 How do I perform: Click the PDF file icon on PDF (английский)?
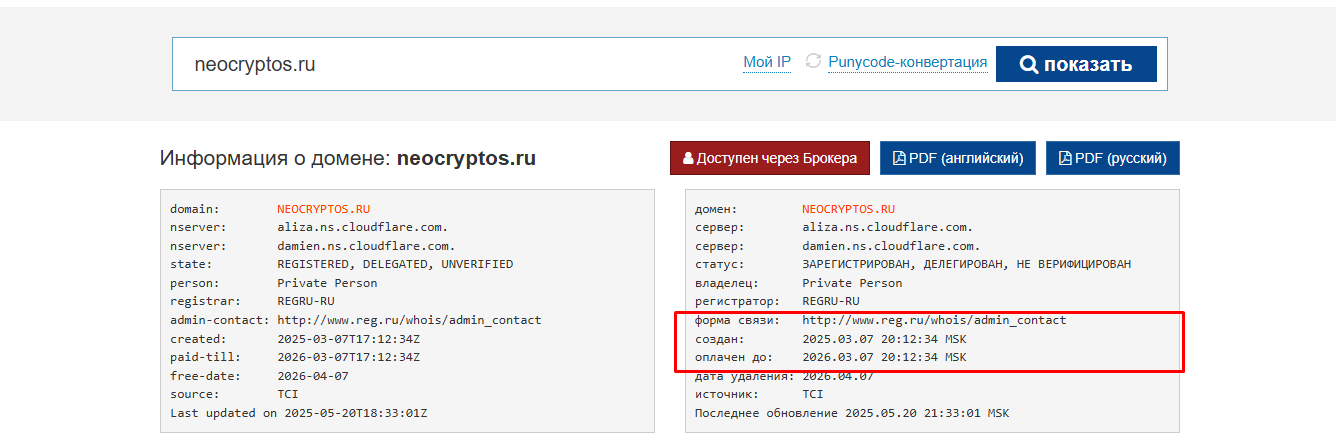899,158
